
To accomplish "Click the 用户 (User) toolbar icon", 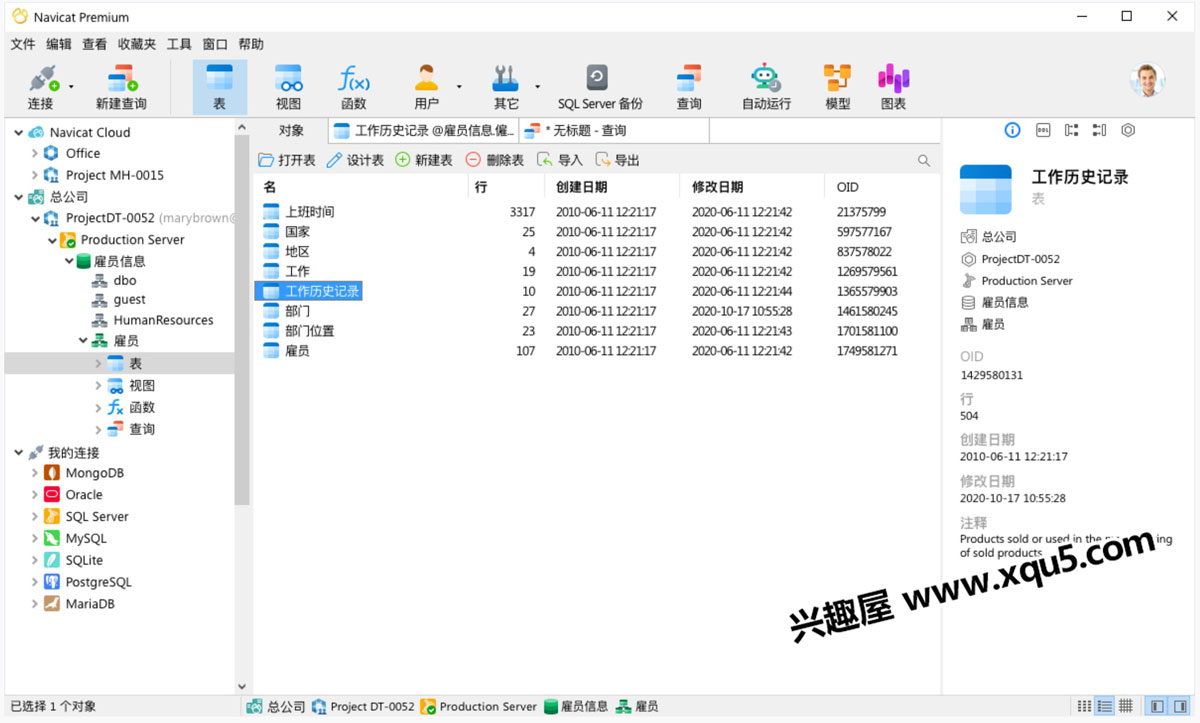I will click(x=427, y=87).
